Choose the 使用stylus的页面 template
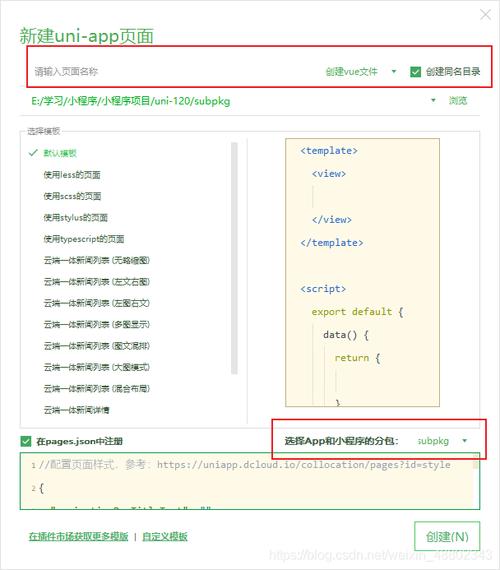Screen dimensions: 500x570 coord(76,218)
